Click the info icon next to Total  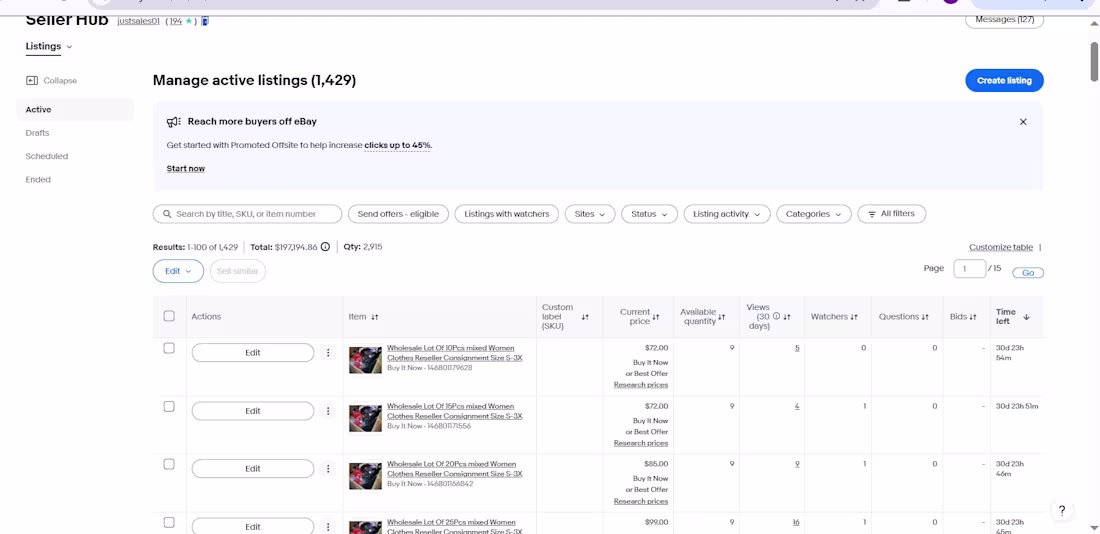click(326, 247)
